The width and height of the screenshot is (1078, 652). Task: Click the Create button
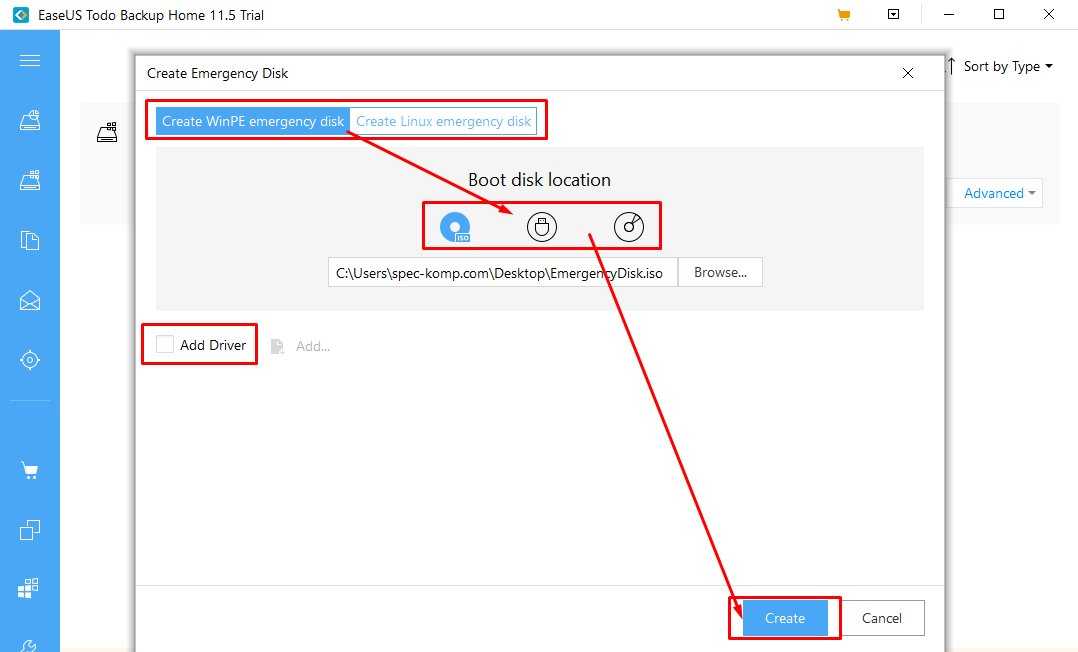(x=785, y=619)
